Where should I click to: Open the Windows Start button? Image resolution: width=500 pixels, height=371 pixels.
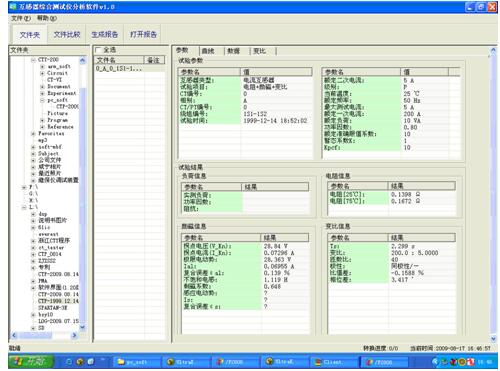31,362
